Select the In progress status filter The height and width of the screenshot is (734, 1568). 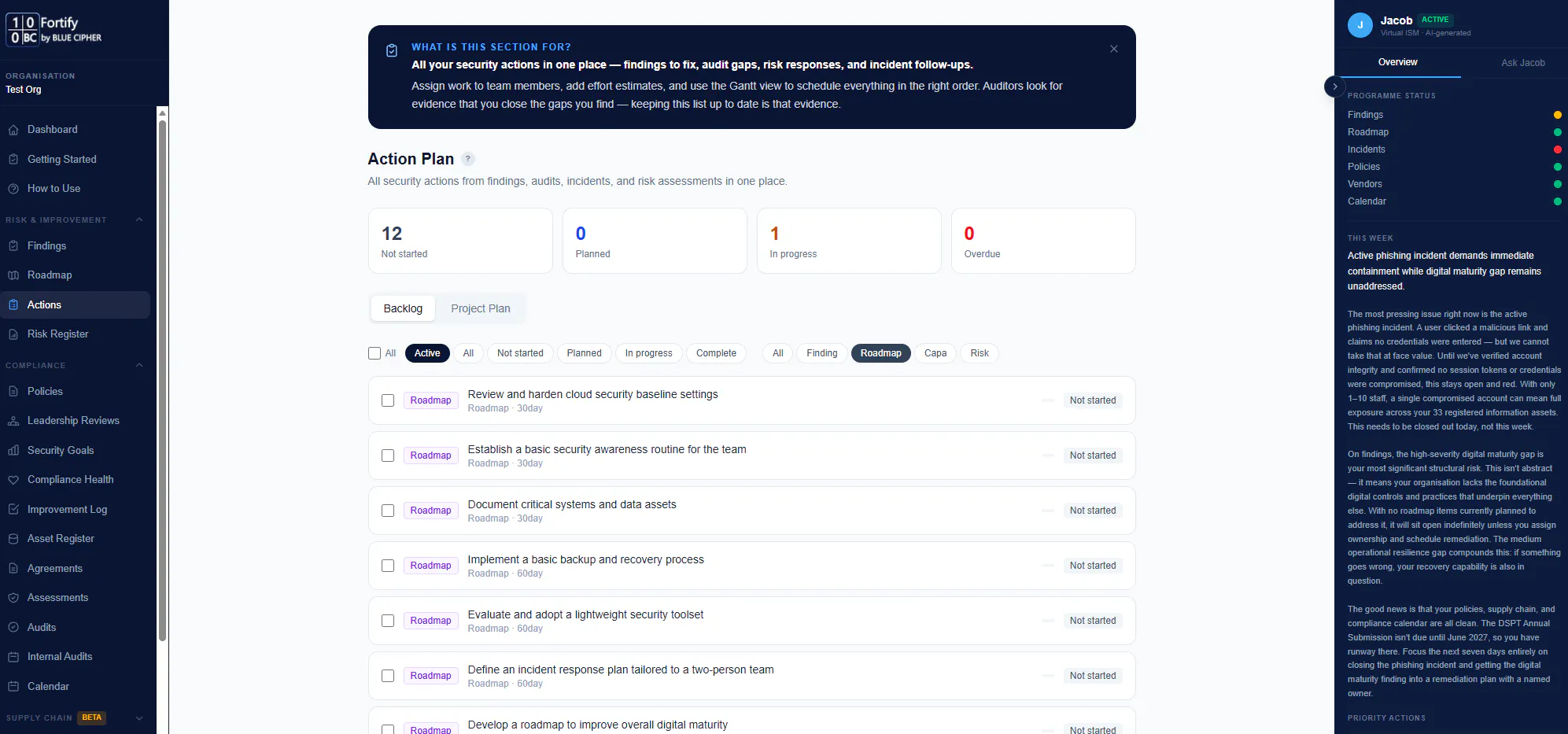click(649, 353)
